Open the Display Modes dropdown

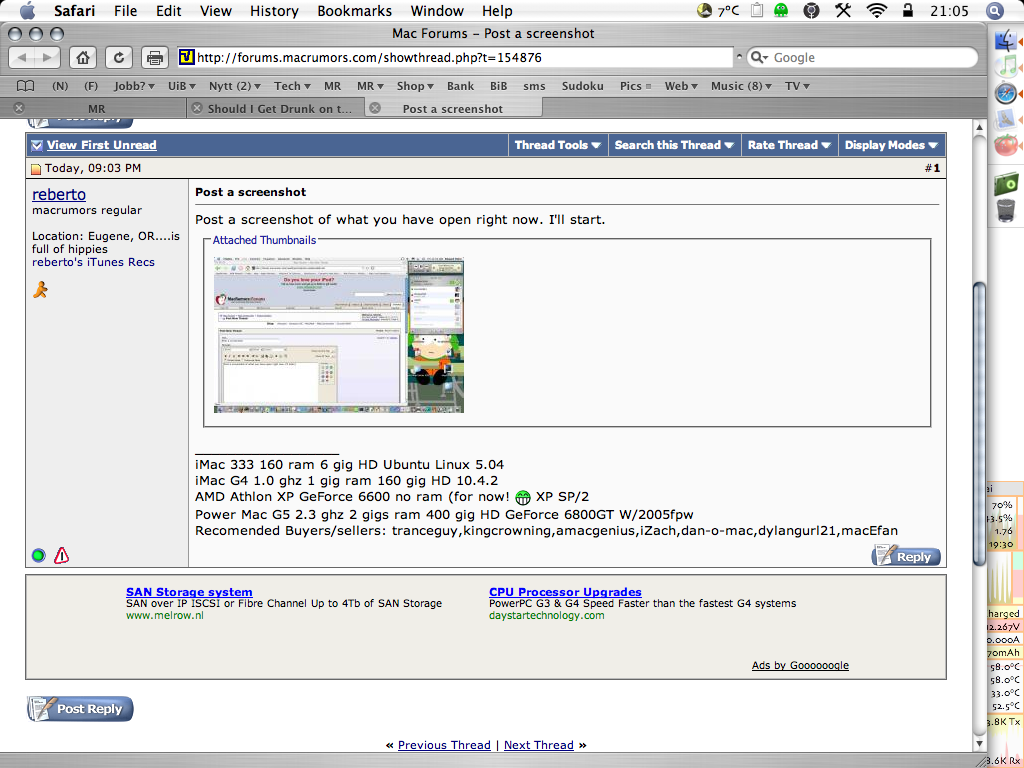click(891, 145)
